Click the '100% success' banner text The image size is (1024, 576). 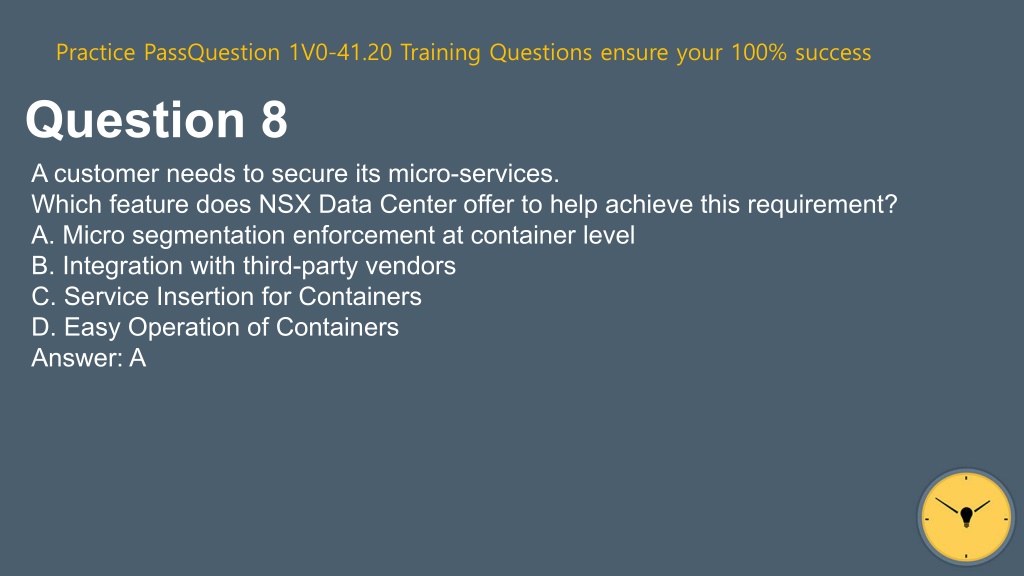click(801, 52)
